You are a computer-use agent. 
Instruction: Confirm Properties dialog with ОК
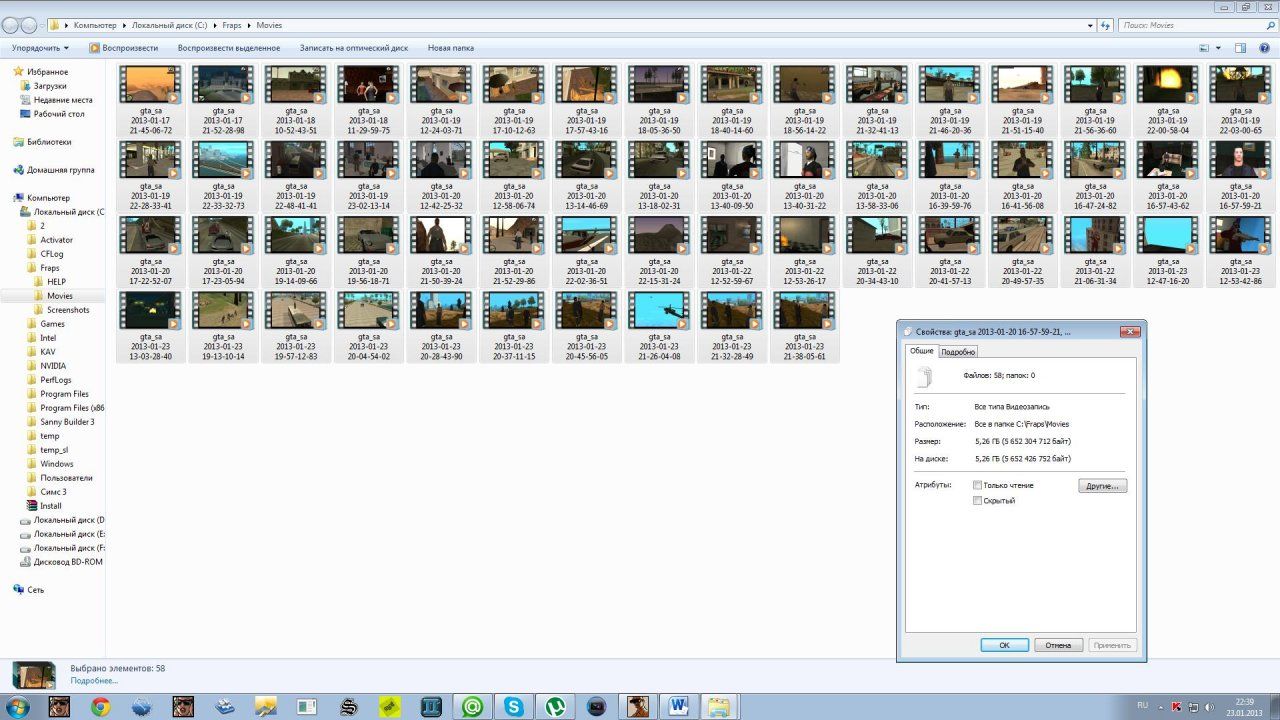(x=1005, y=645)
